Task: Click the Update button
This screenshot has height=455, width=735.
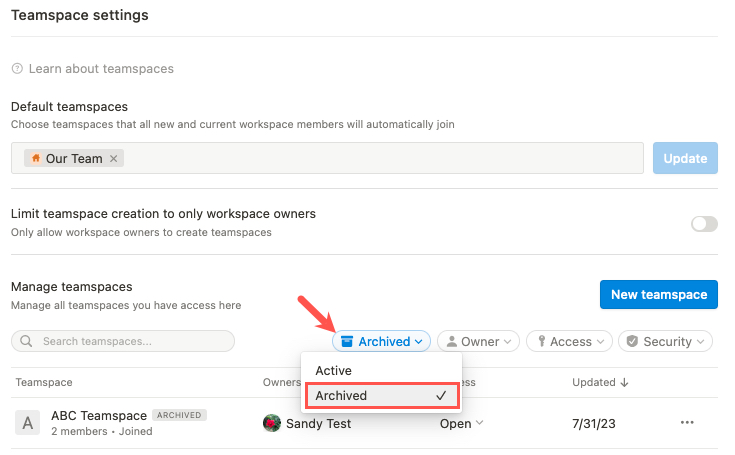Action: (685, 158)
